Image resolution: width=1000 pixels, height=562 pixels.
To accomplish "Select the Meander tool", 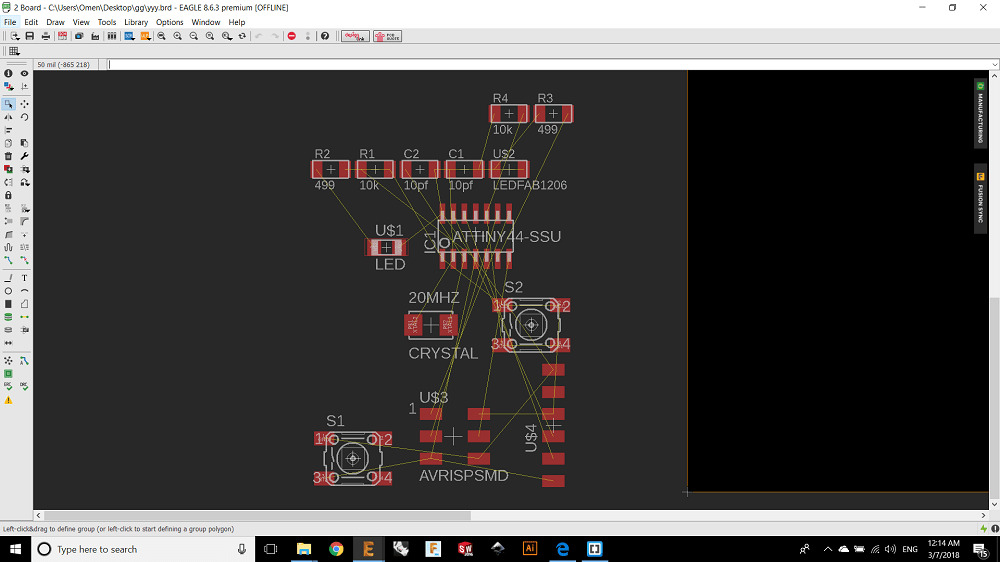I will [8, 248].
